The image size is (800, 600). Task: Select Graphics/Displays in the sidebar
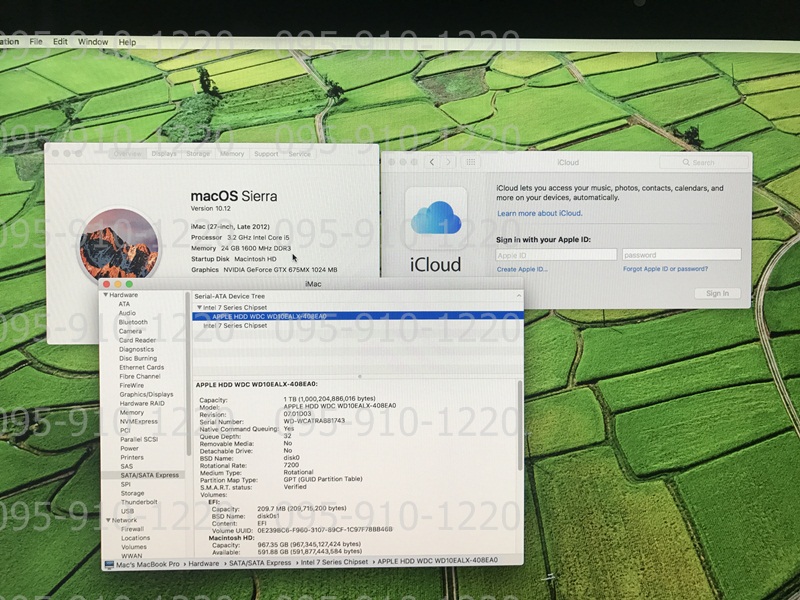146,394
